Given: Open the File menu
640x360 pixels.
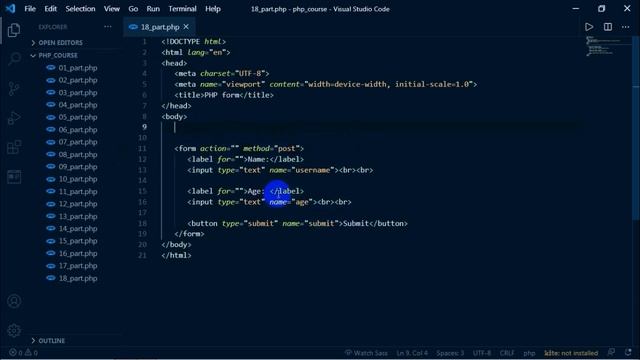Looking at the screenshot, I should [x=30, y=9].
